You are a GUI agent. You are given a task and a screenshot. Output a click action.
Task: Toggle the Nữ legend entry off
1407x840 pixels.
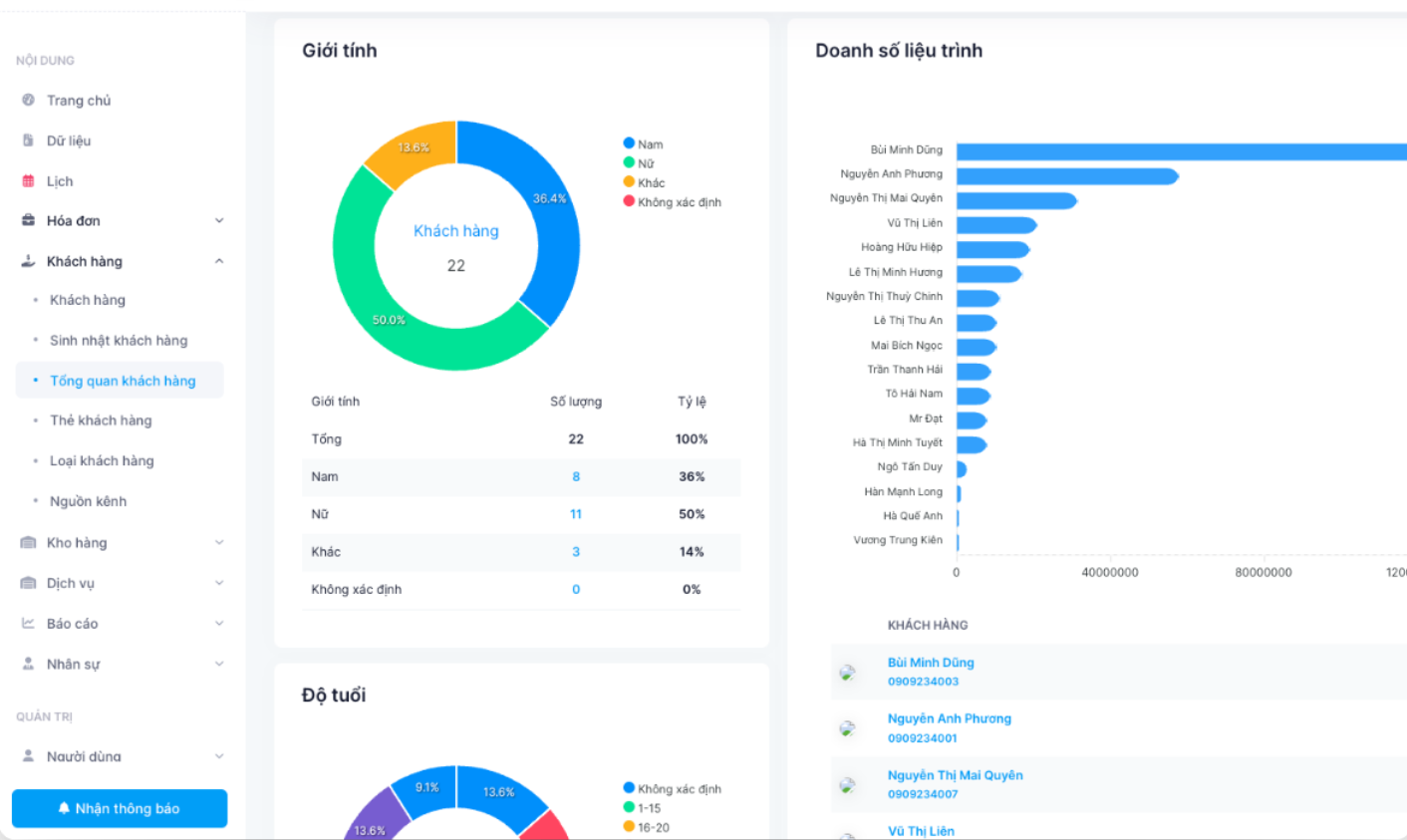click(x=639, y=163)
